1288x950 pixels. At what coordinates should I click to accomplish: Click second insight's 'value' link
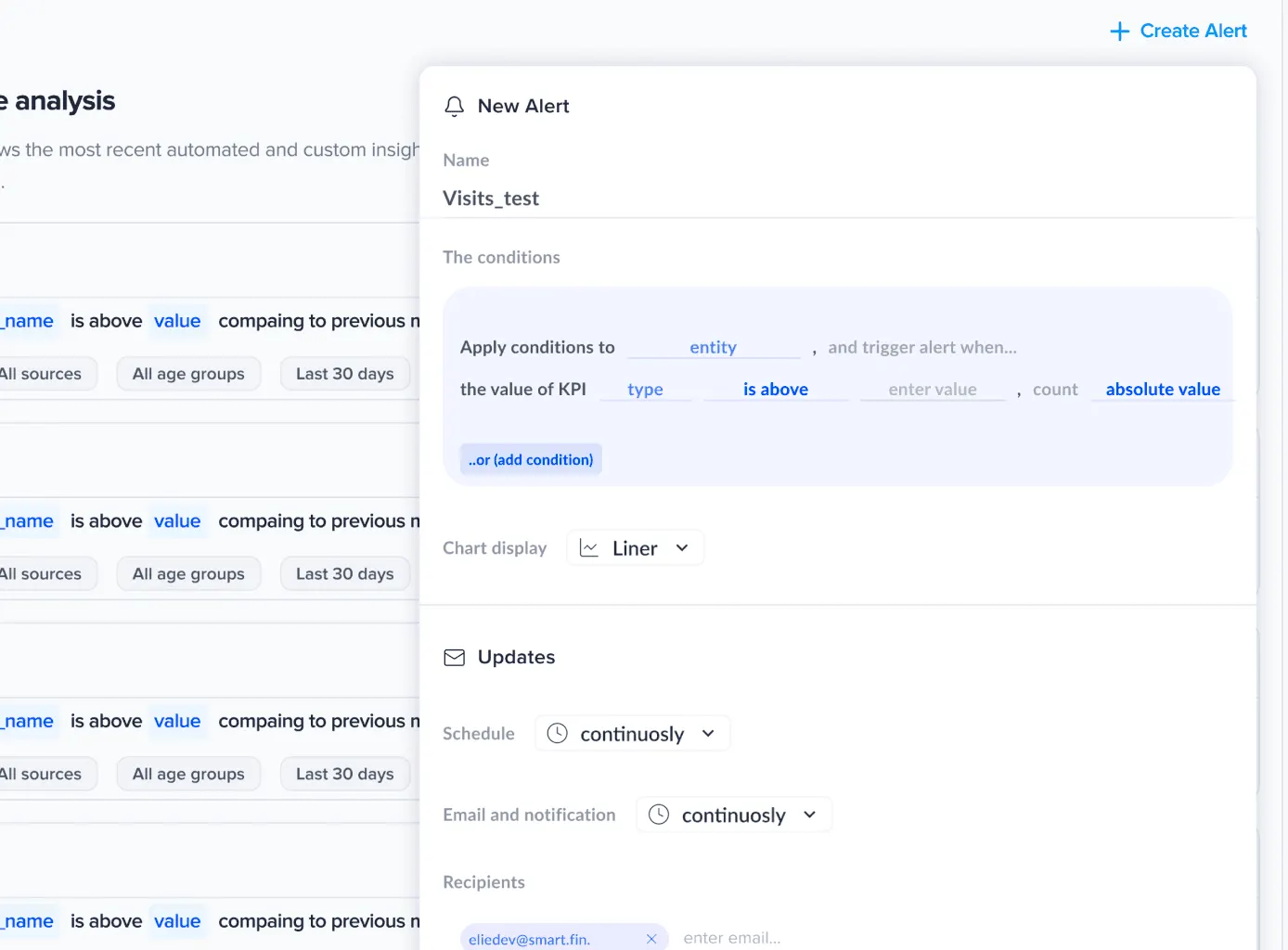click(x=177, y=521)
